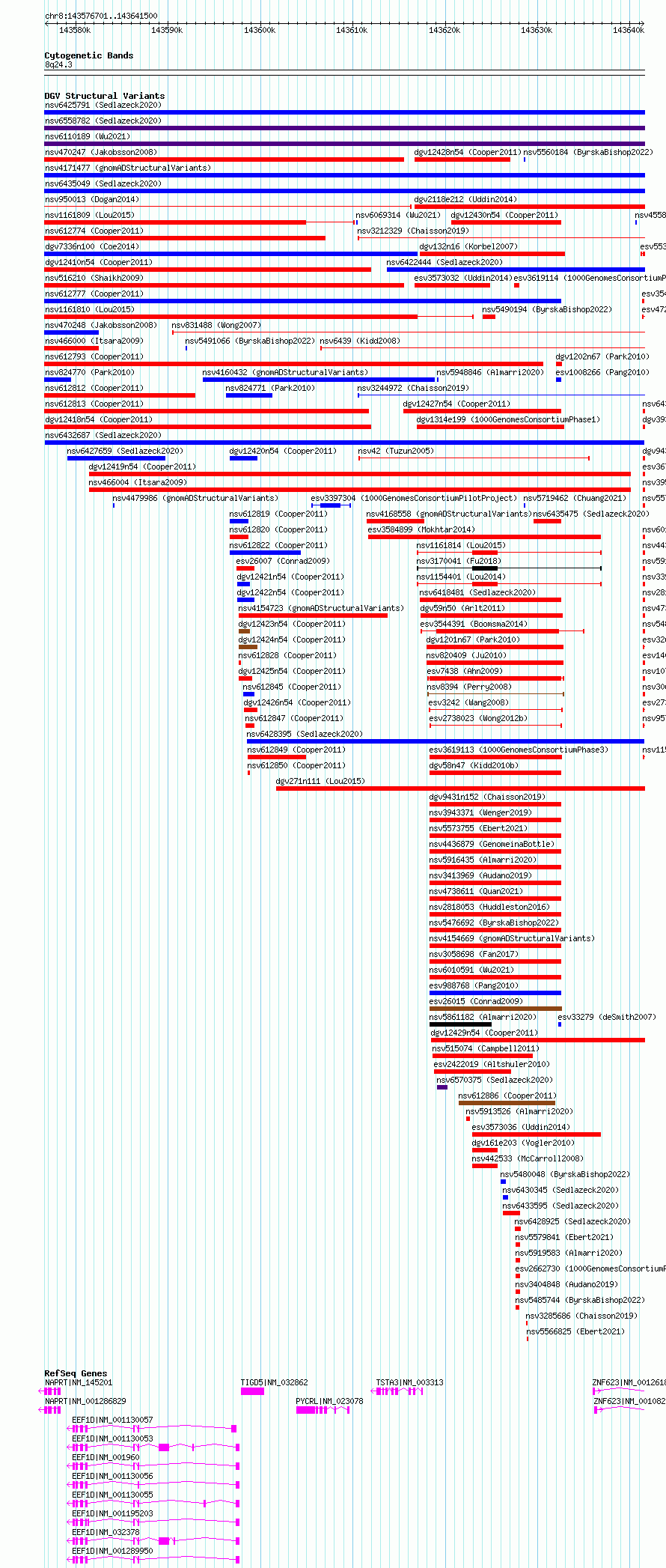Select variant dgv12428n54 (Cooper2011)
The image size is (666, 1568).
pos(468,152)
